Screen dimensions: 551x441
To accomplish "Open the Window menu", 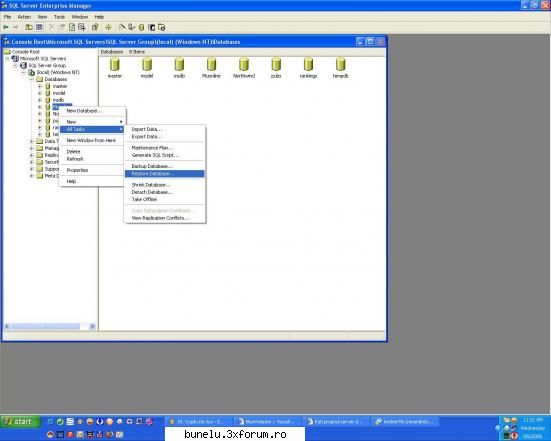I will (x=80, y=17).
